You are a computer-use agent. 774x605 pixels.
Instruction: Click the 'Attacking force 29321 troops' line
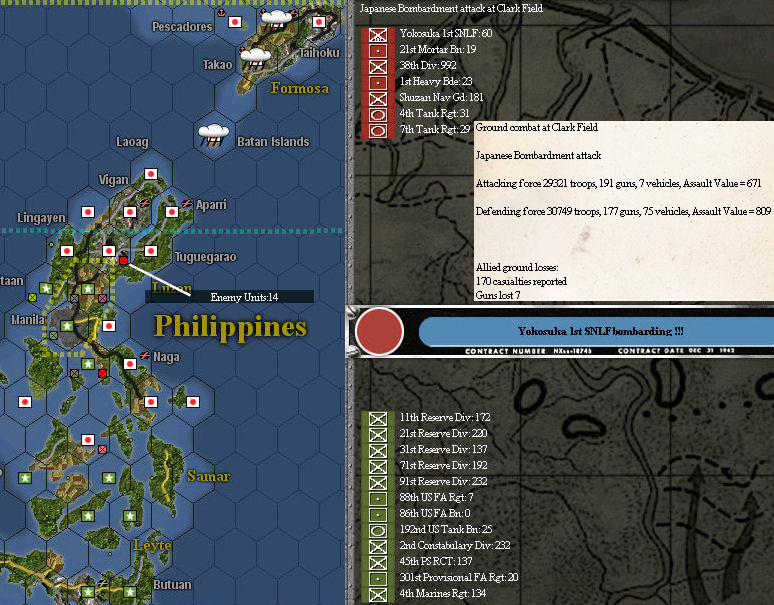click(x=619, y=184)
